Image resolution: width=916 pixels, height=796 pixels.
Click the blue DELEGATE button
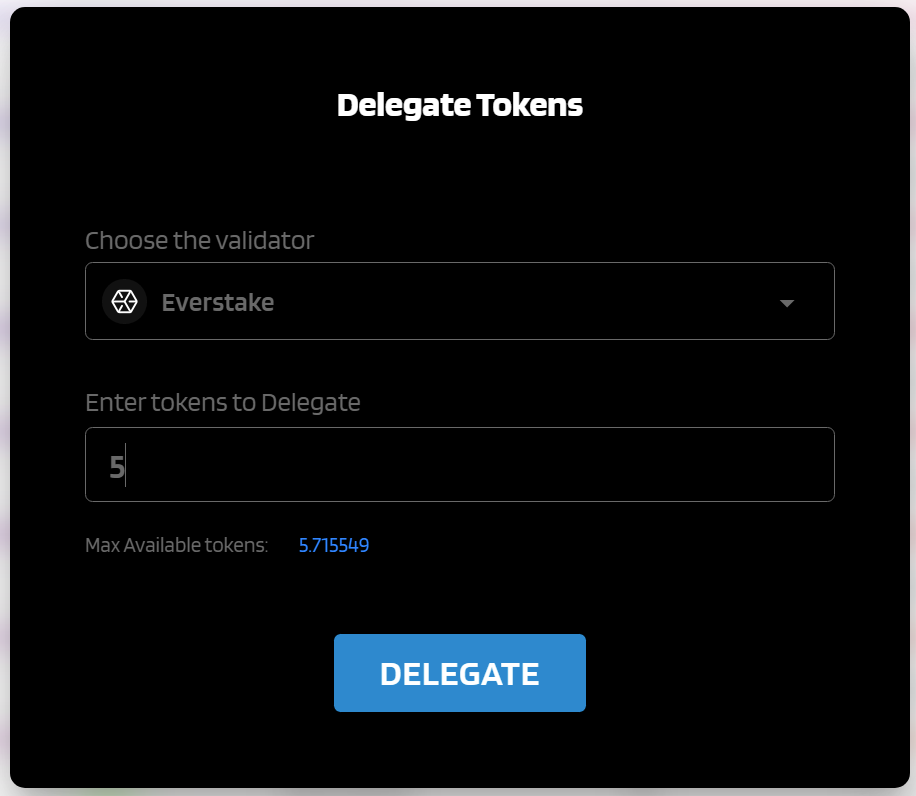[x=460, y=673]
